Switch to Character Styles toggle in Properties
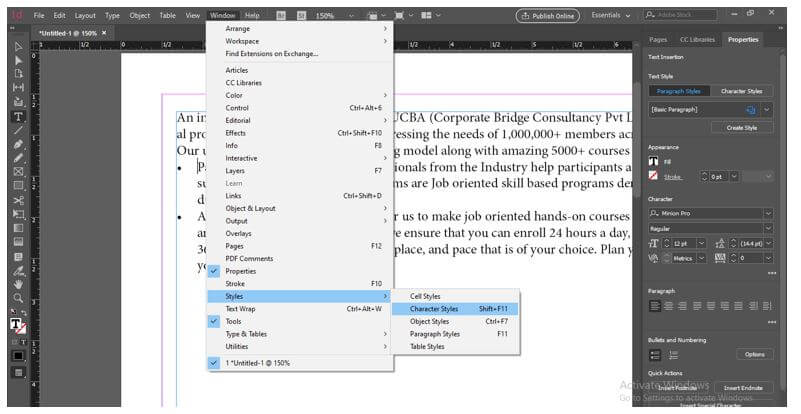801x414 pixels. [741, 91]
